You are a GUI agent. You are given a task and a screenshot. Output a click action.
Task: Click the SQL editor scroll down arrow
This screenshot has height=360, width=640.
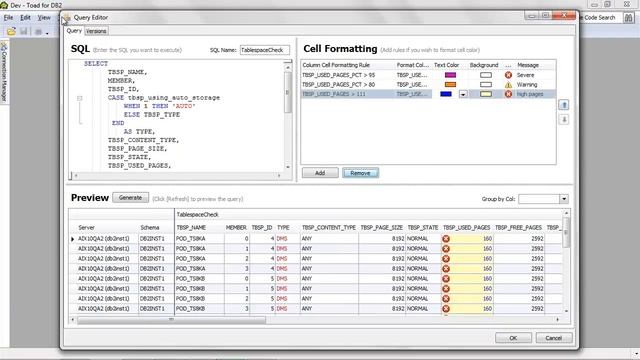pyautogui.click(x=288, y=167)
